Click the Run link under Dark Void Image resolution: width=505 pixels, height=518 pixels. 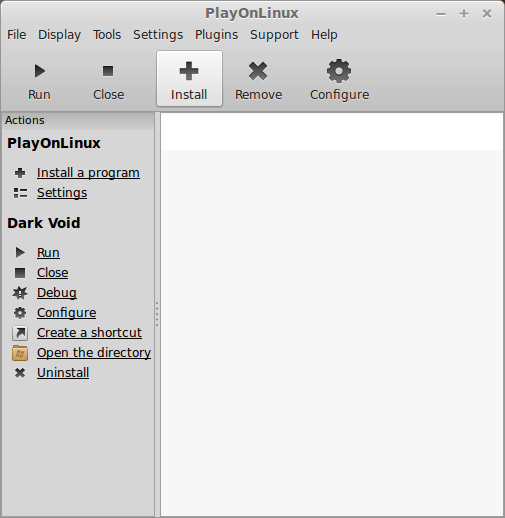click(x=48, y=253)
